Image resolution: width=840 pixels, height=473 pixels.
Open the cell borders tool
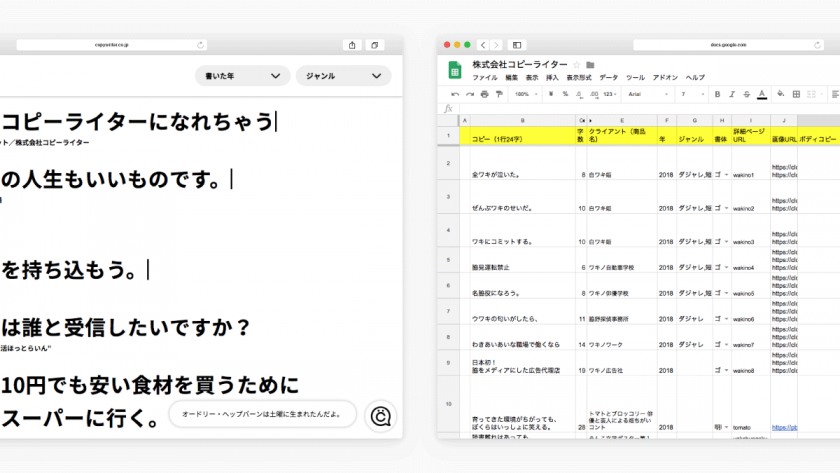[797, 94]
